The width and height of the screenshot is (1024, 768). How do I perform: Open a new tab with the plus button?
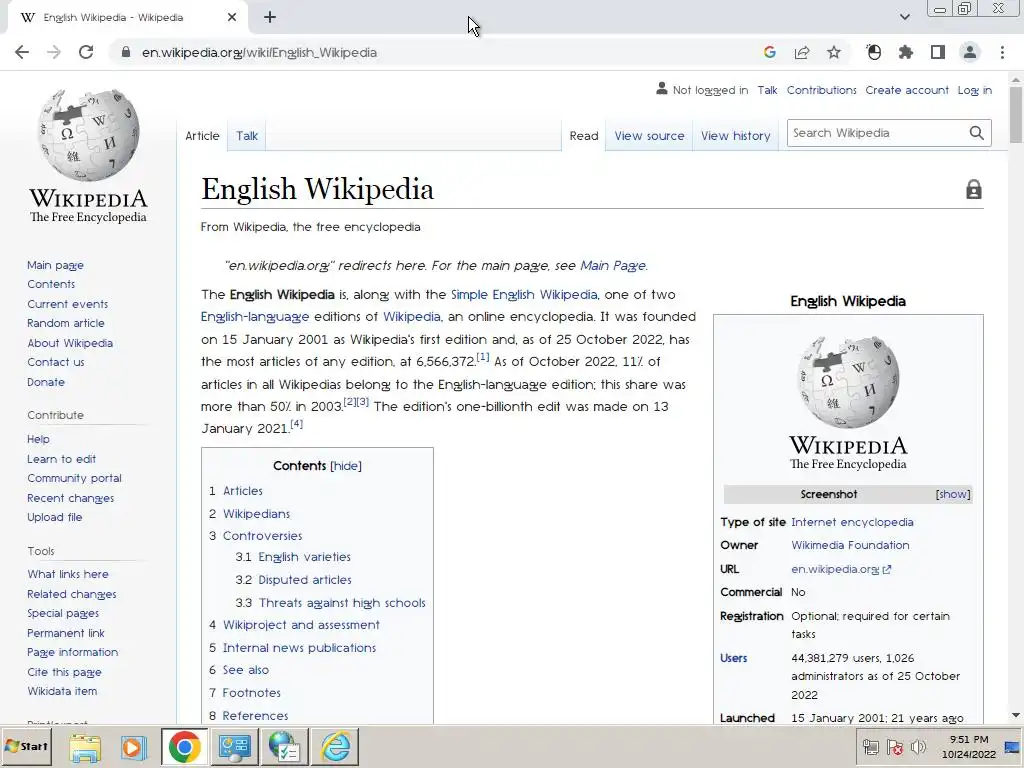270,18
